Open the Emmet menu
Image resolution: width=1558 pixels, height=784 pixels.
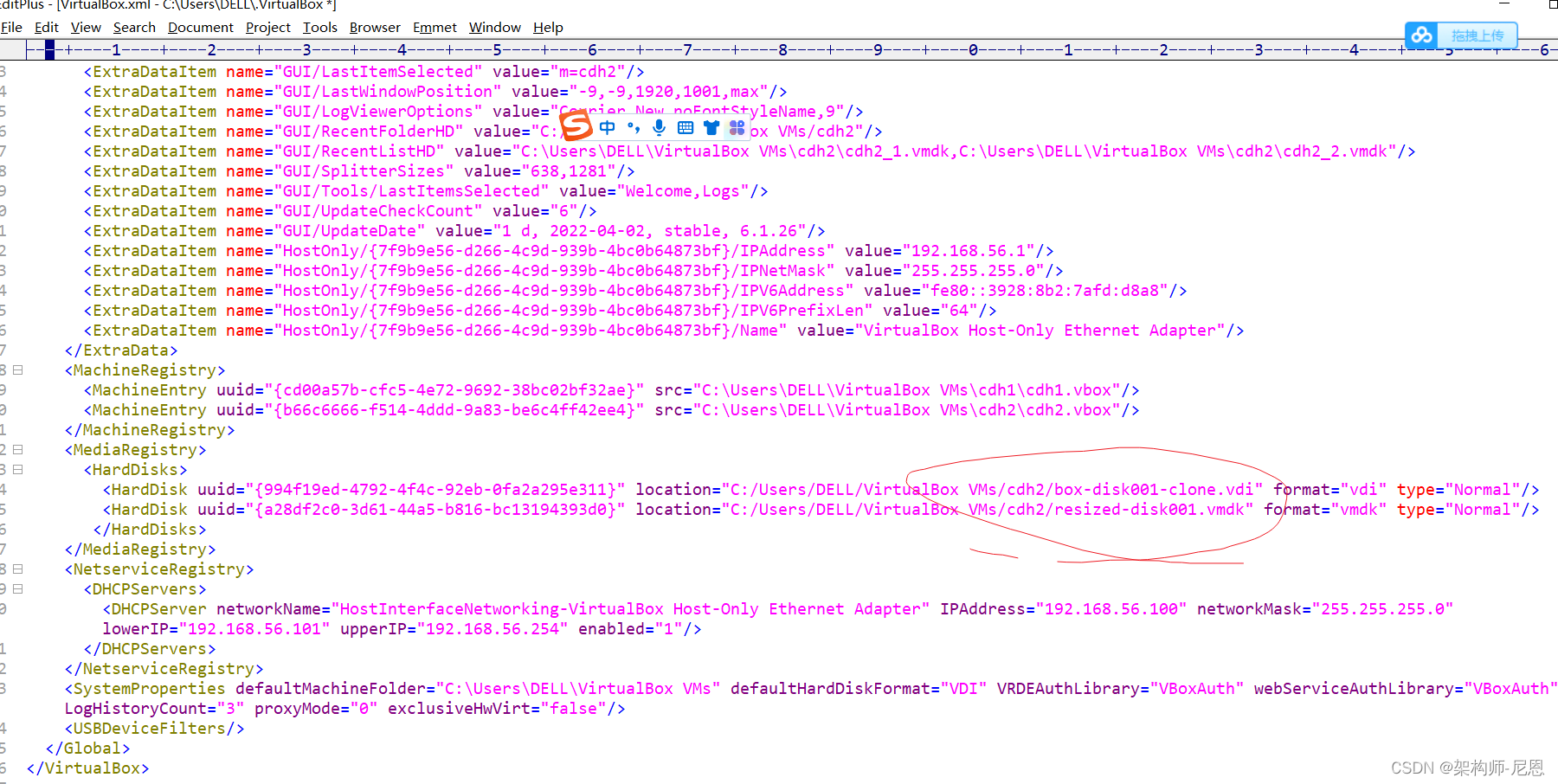[x=435, y=28]
